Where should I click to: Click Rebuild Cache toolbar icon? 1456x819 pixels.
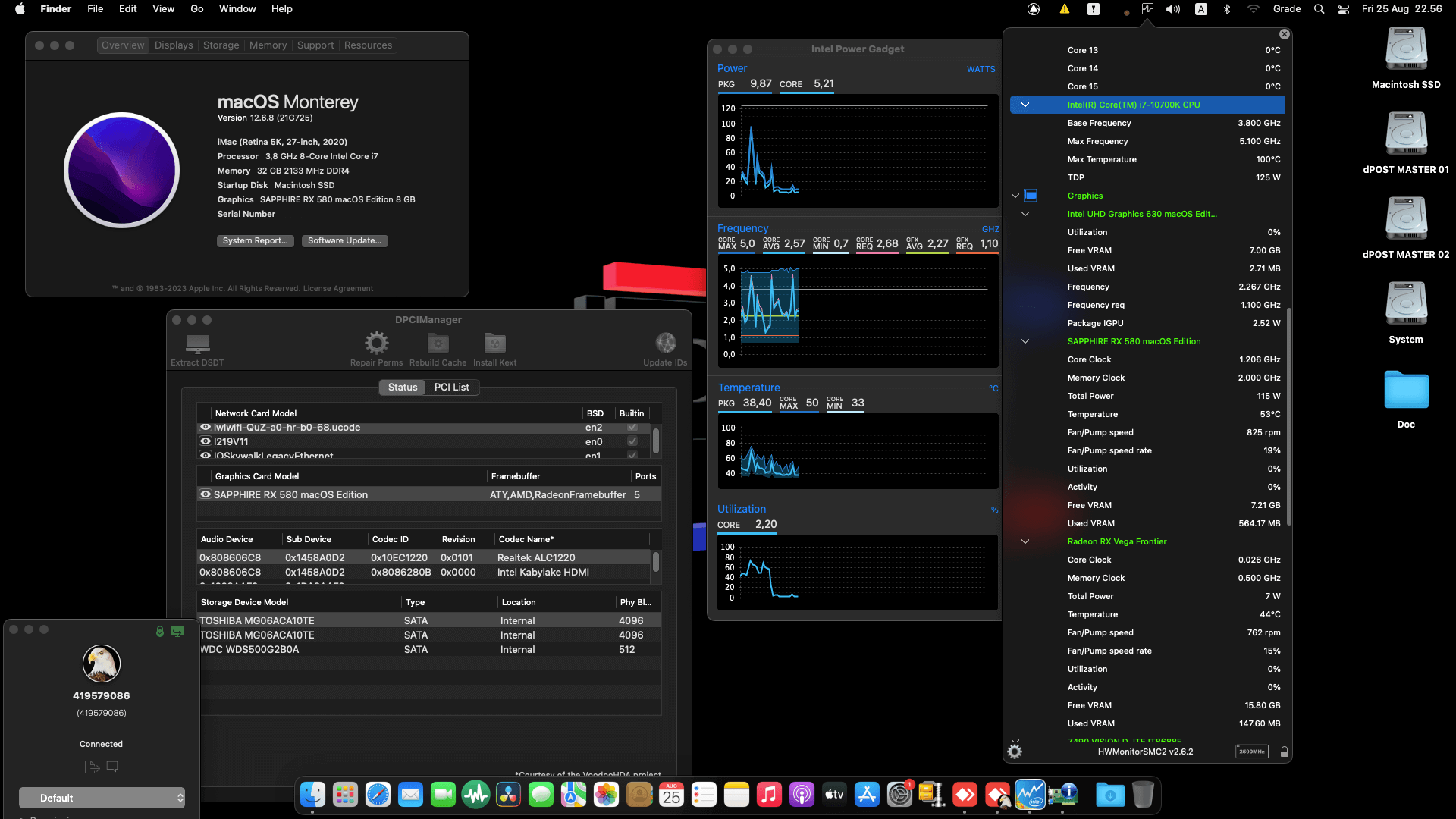pos(438,344)
